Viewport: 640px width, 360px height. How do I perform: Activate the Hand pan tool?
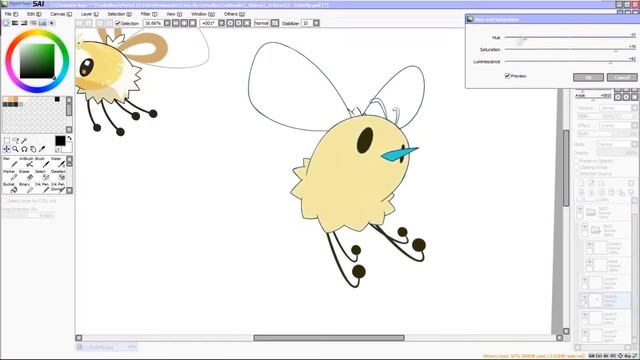tap(33, 149)
